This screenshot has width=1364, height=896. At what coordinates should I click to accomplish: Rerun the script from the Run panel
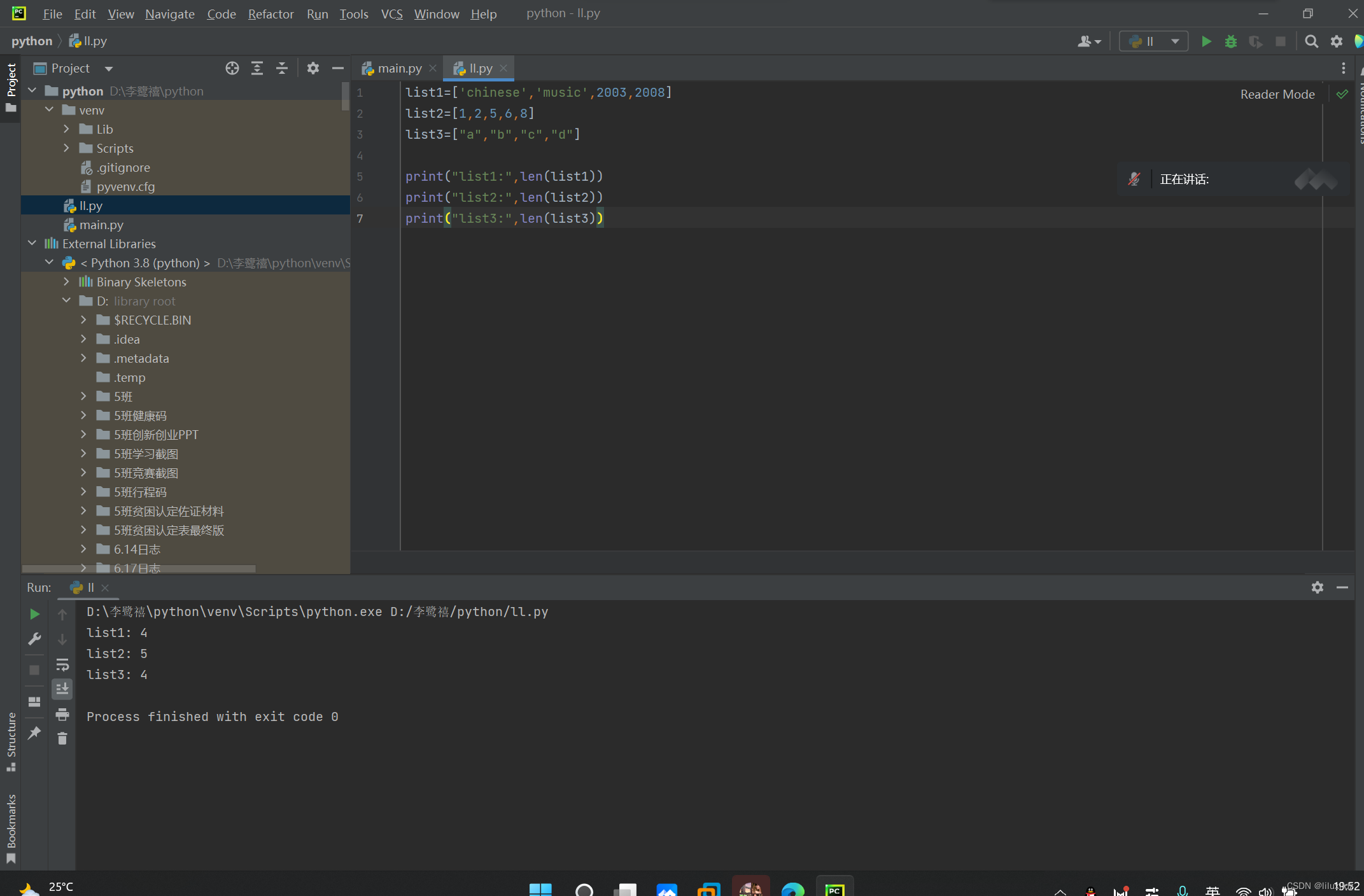(x=34, y=614)
